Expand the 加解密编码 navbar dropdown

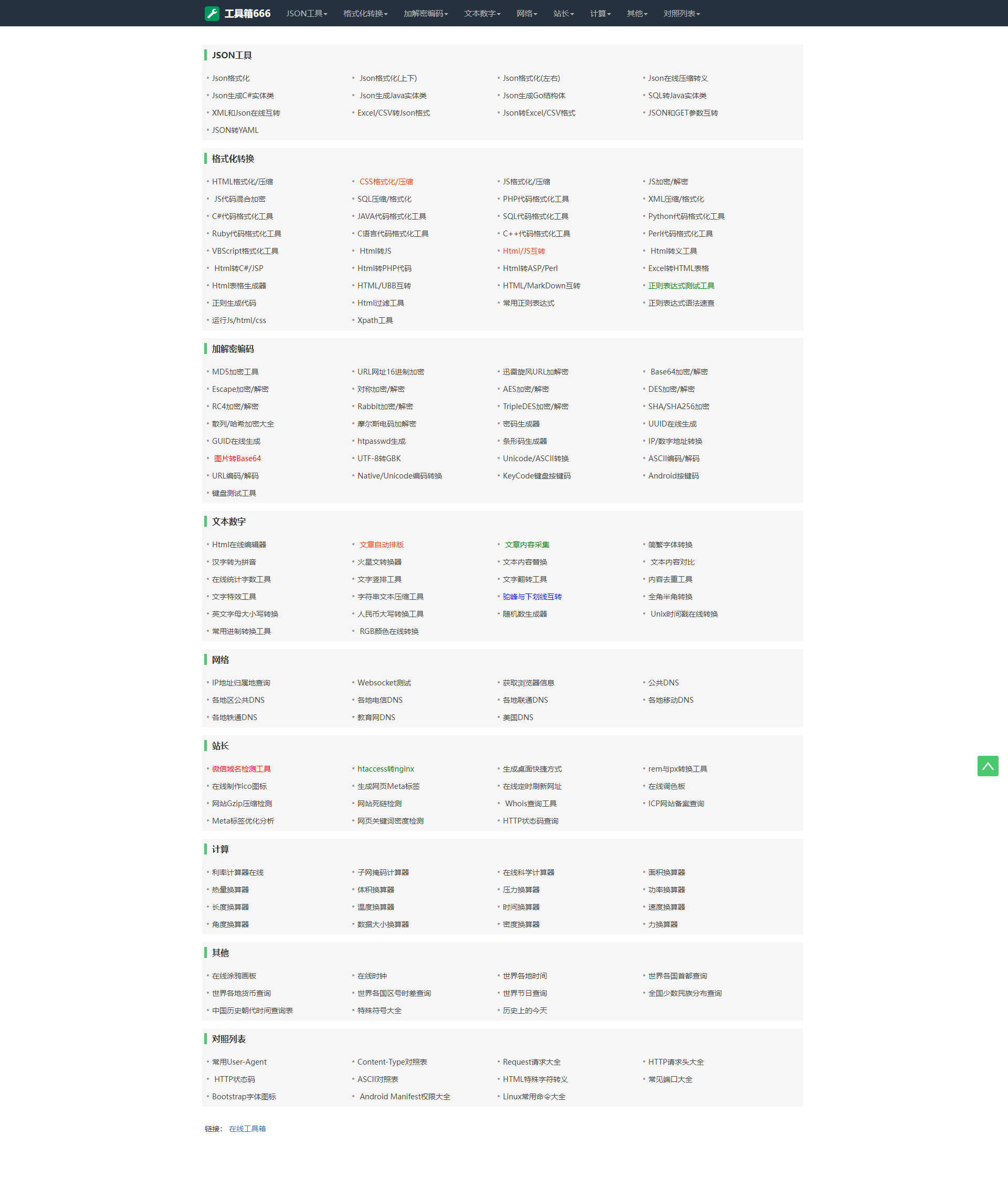point(425,13)
